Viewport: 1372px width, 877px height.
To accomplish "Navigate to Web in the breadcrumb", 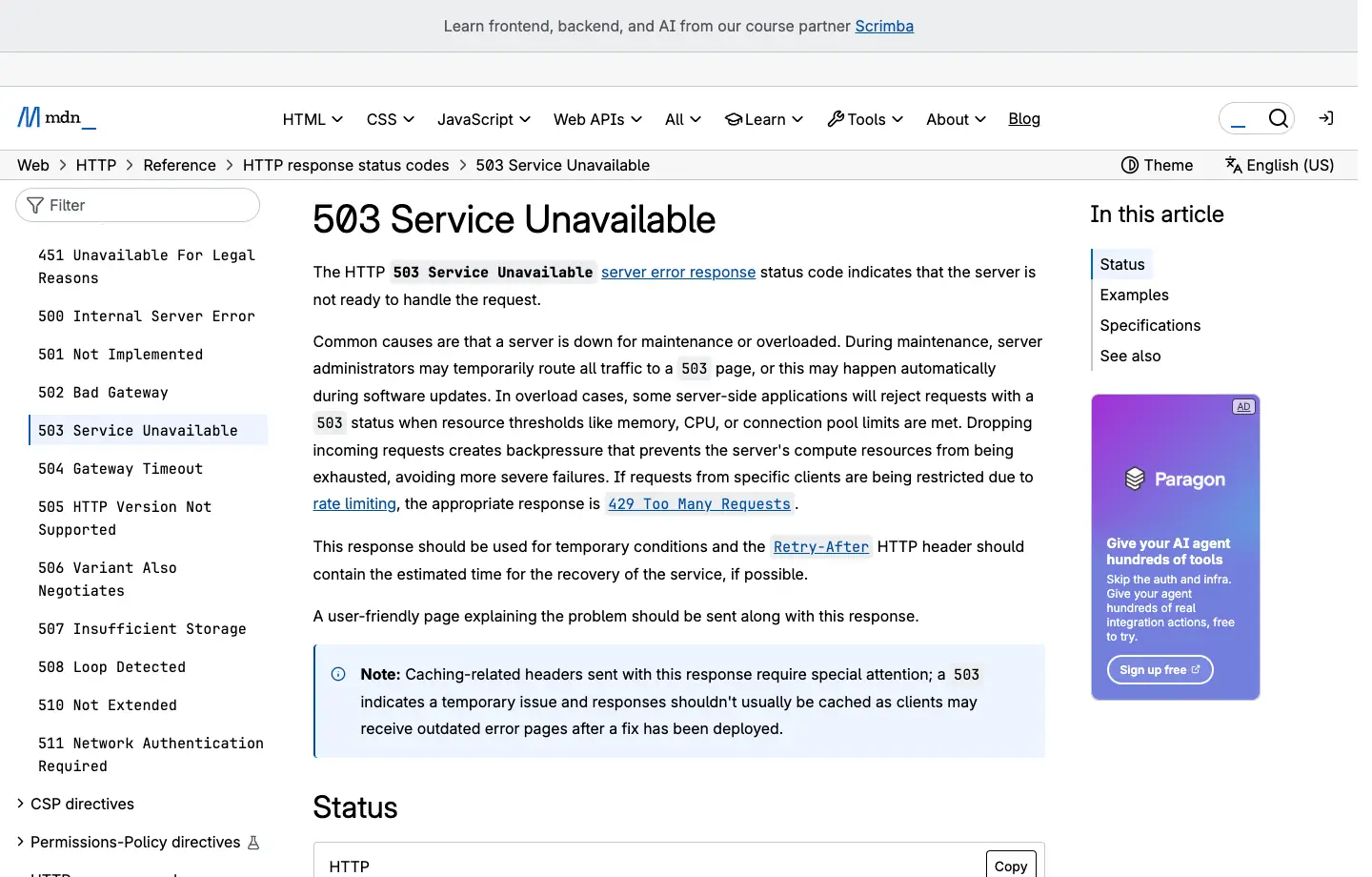I will [x=33, y=165].
